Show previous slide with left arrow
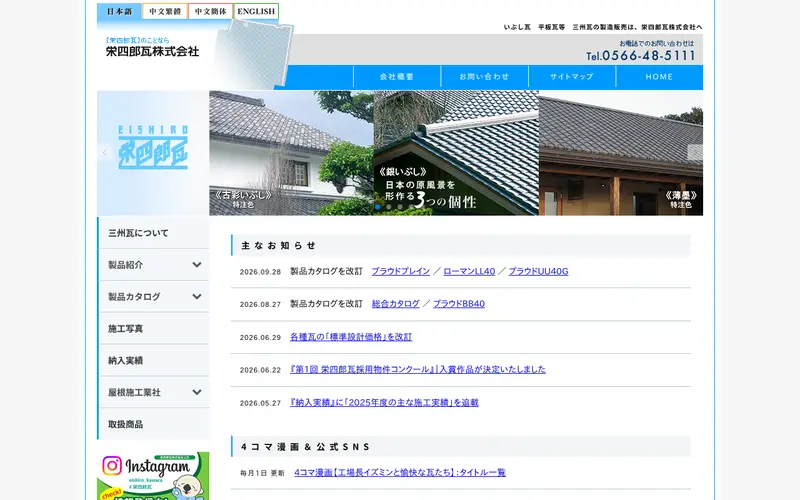This screenshot has width=800, height=500. click(x=104, y=152)
